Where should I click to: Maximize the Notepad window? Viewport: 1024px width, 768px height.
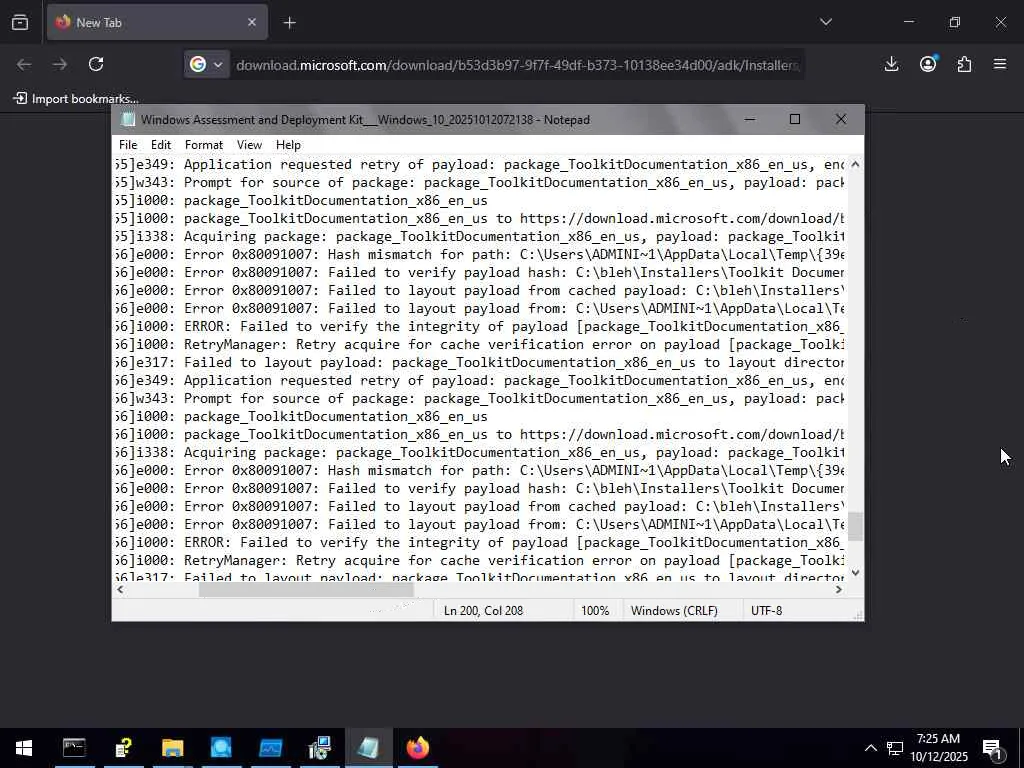click(x=795, y=120)
